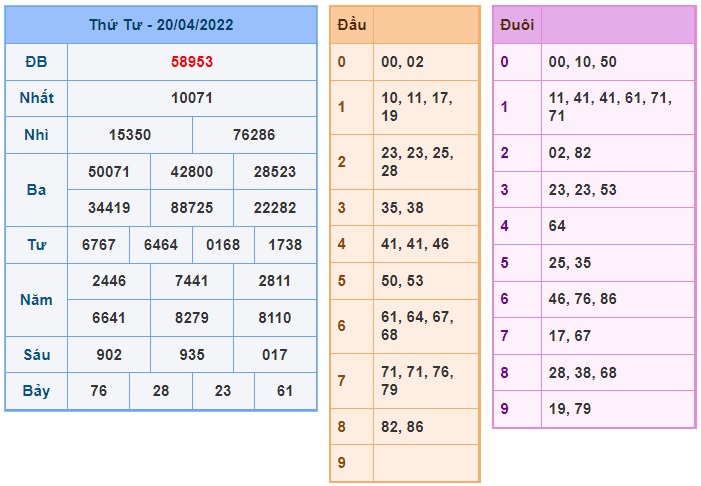Select sixth prize number 017
701x486 pixels.
pyautogui.click(x=275, y=355)
